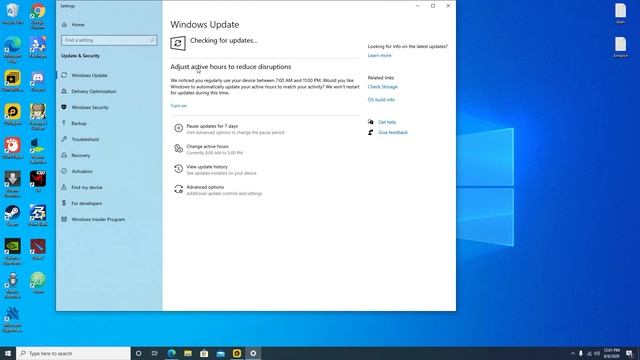Select the Steam desktop icon
Viewport: 640px width, 360px height.
coord(13,216)
